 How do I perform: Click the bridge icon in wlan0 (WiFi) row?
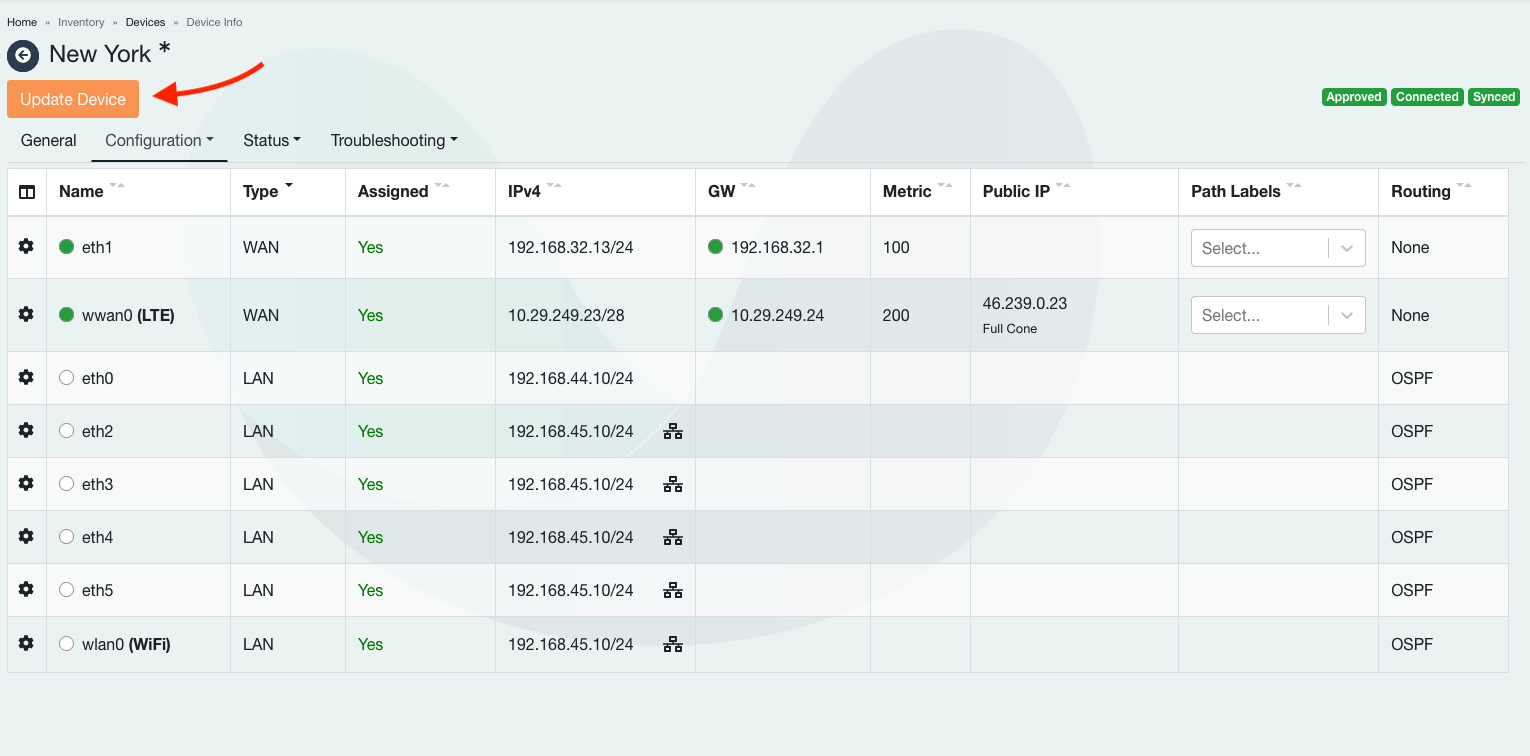click(x=673, y=644)
